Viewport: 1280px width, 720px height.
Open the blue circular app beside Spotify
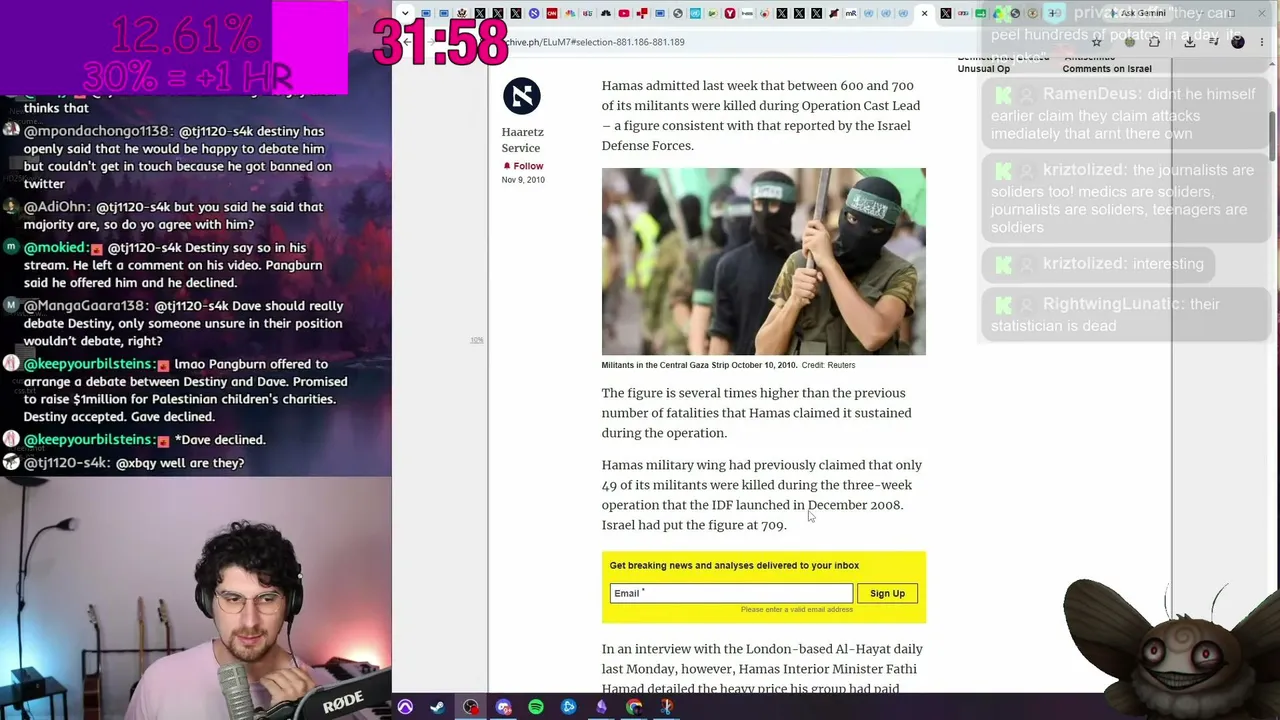[569, 707]
